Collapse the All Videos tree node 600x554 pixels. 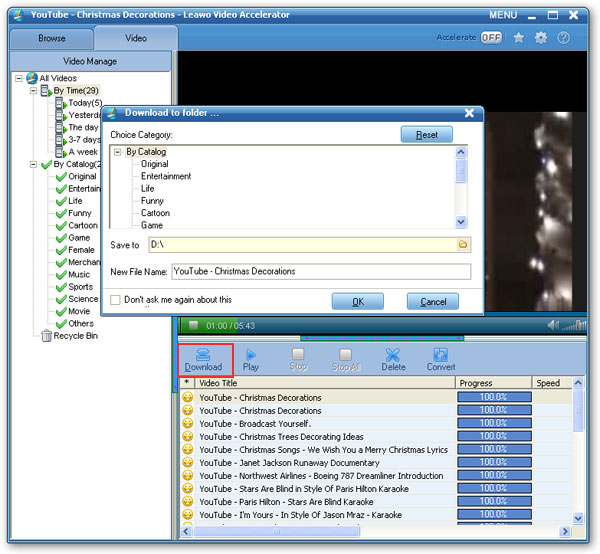(x=19, y=78)
